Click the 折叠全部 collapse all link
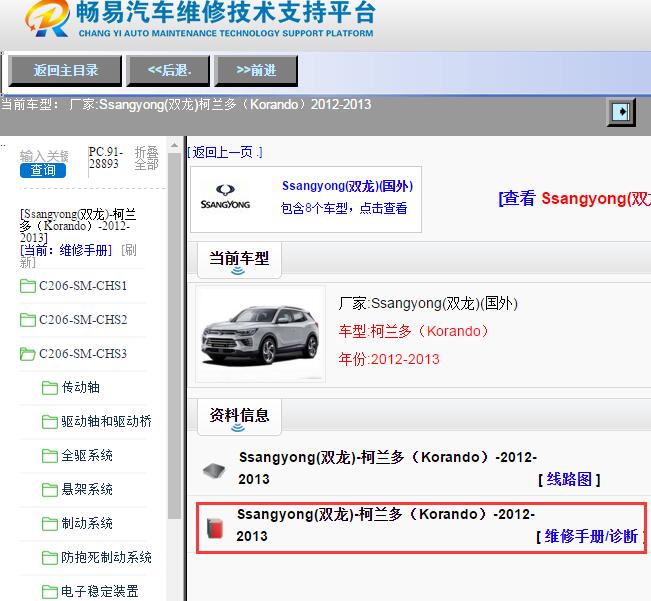This screenshot has height=601, width=651. pos(146,158)
